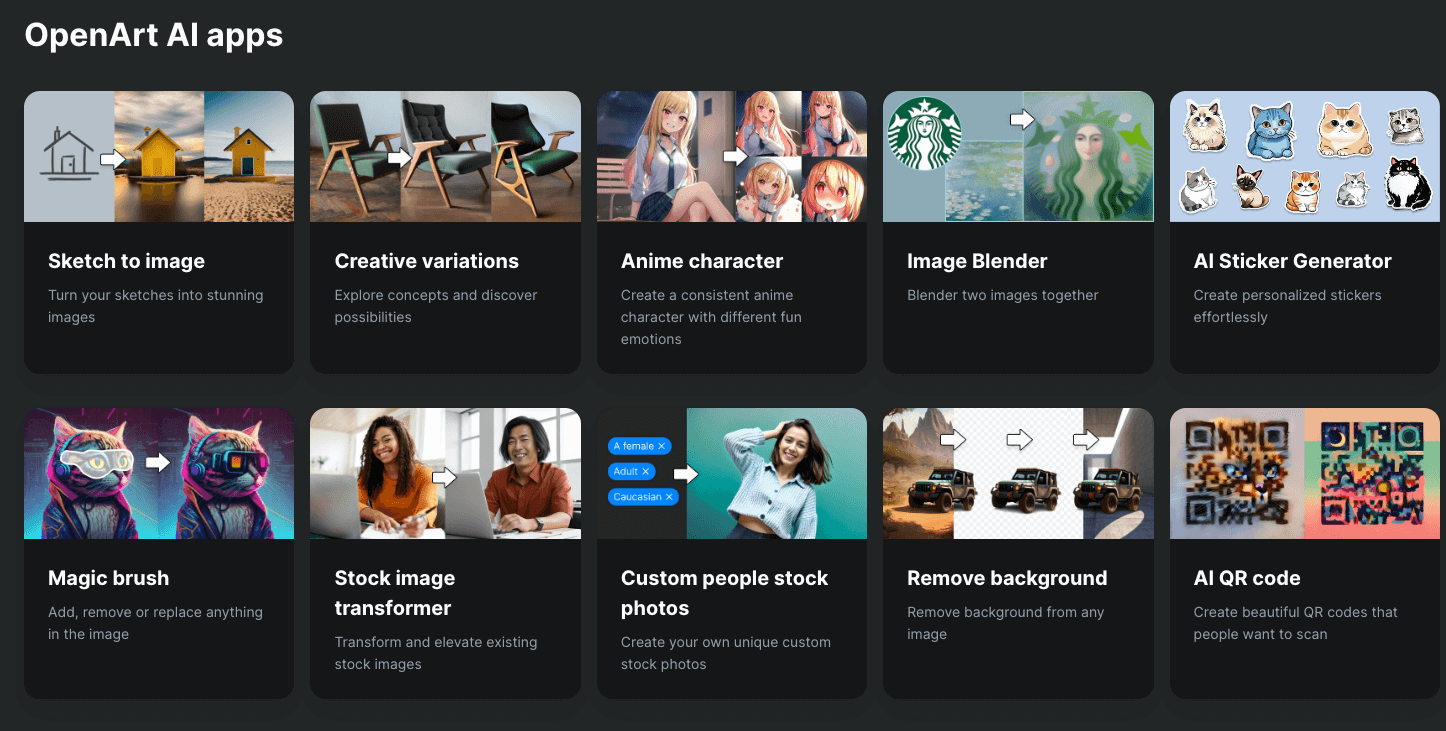
Task: Launch the Stock image transformer
Action: 445,550
